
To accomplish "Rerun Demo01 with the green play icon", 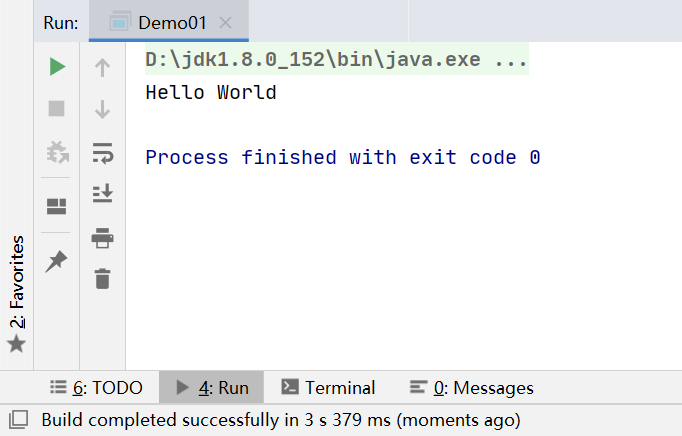I will [x=57, y=67].
